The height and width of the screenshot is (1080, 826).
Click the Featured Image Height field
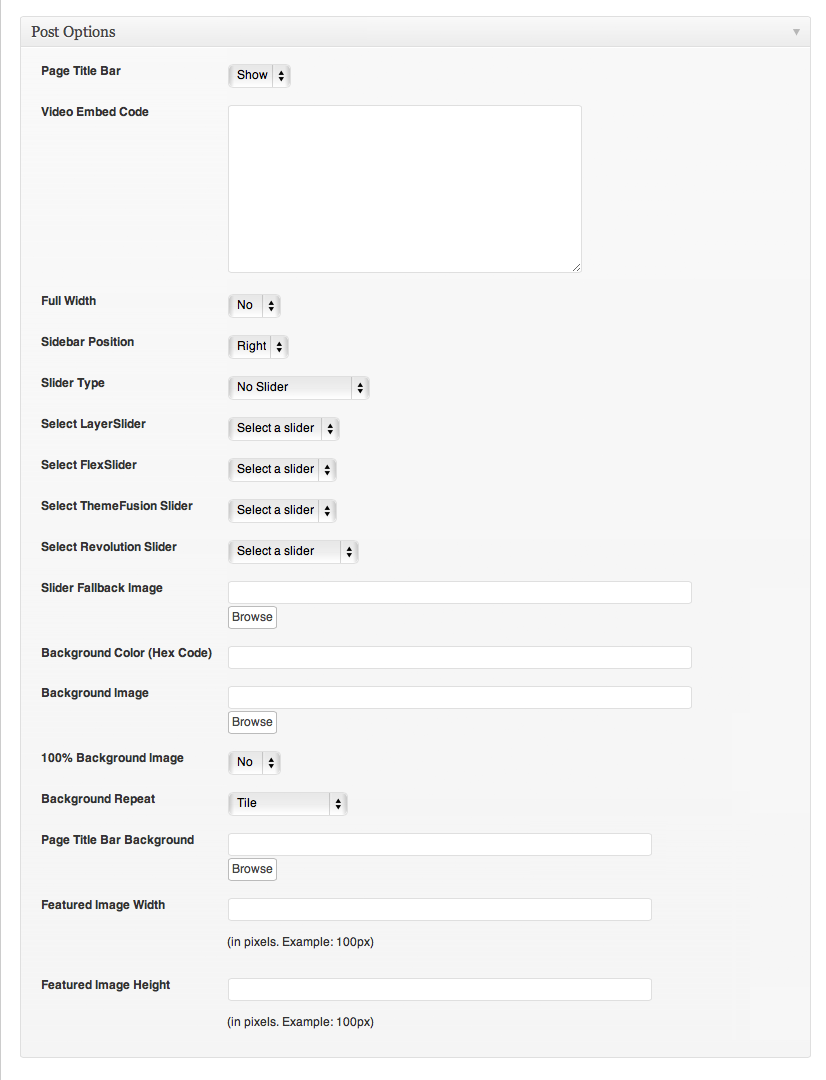(x=439, y=989)
